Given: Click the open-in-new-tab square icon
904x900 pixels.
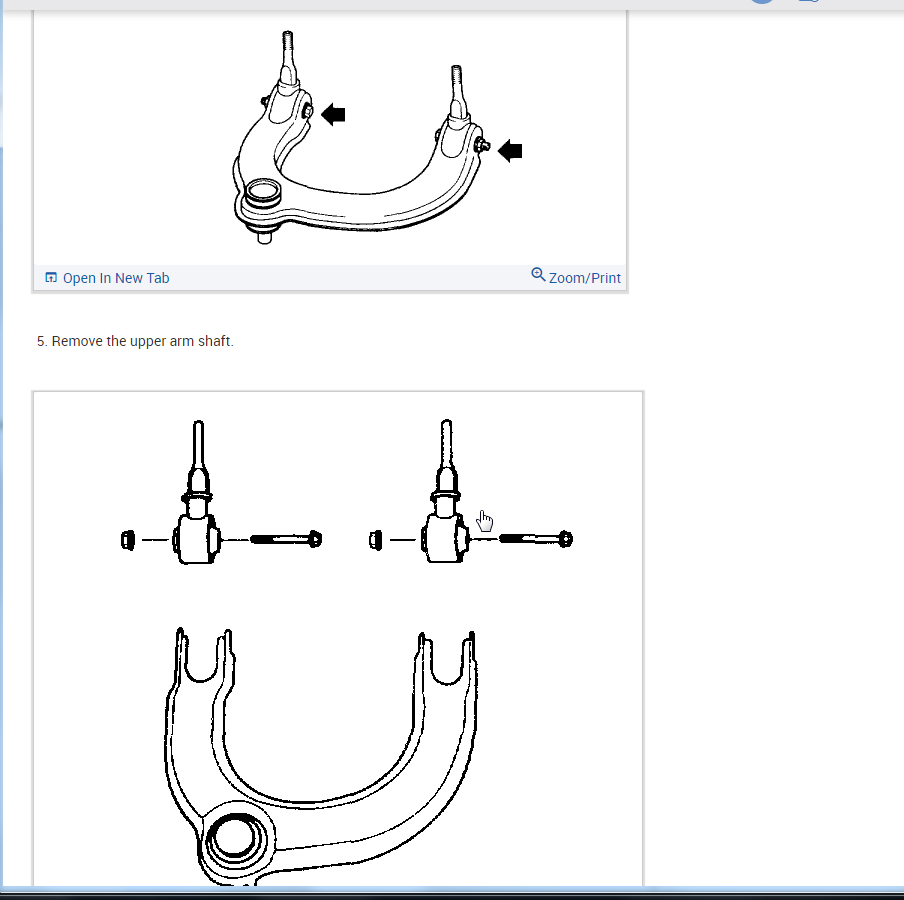Looking at the screenshot, I should pos(50,277).
